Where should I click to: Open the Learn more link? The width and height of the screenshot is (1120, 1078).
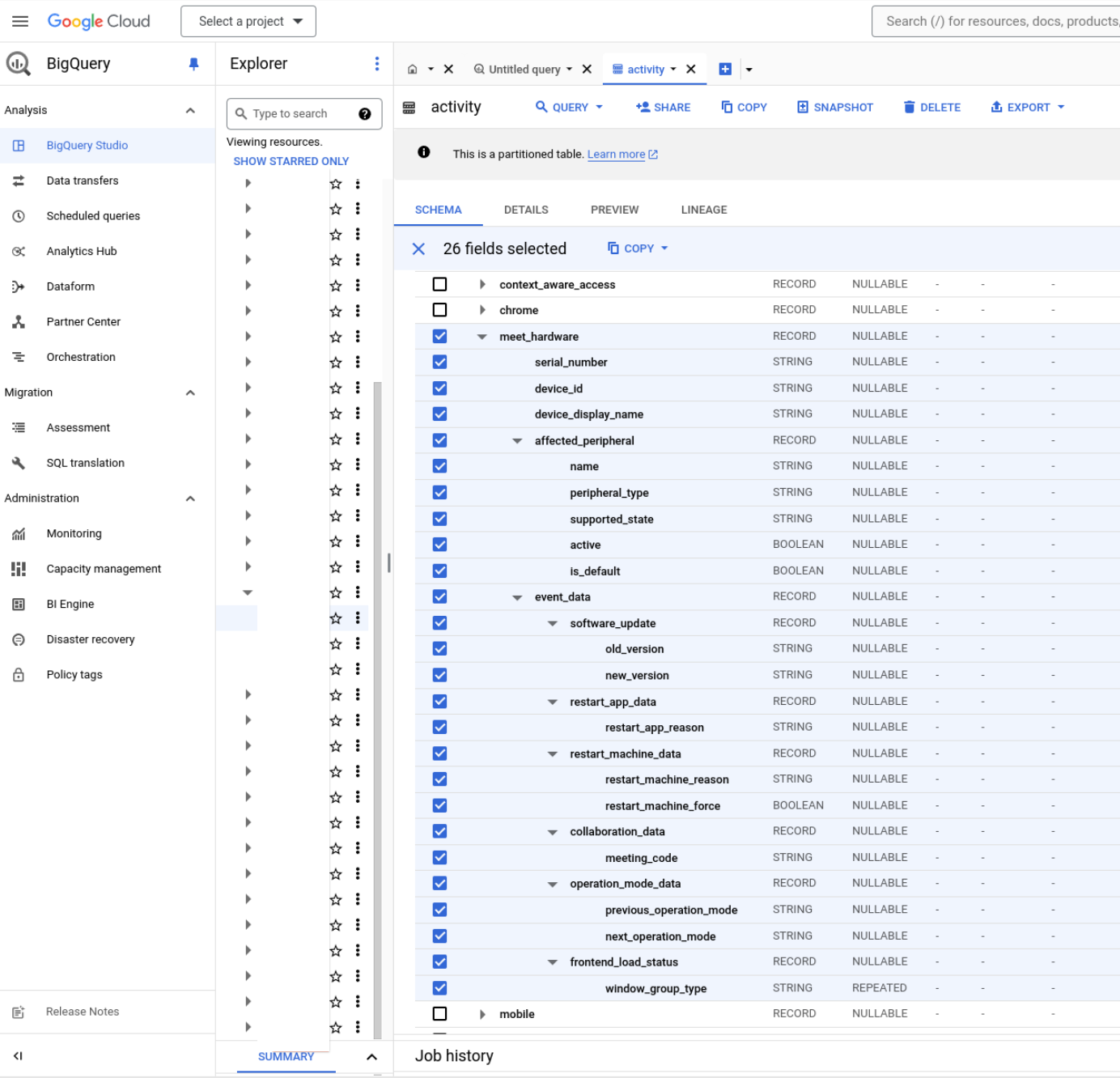tap(622, 155)
